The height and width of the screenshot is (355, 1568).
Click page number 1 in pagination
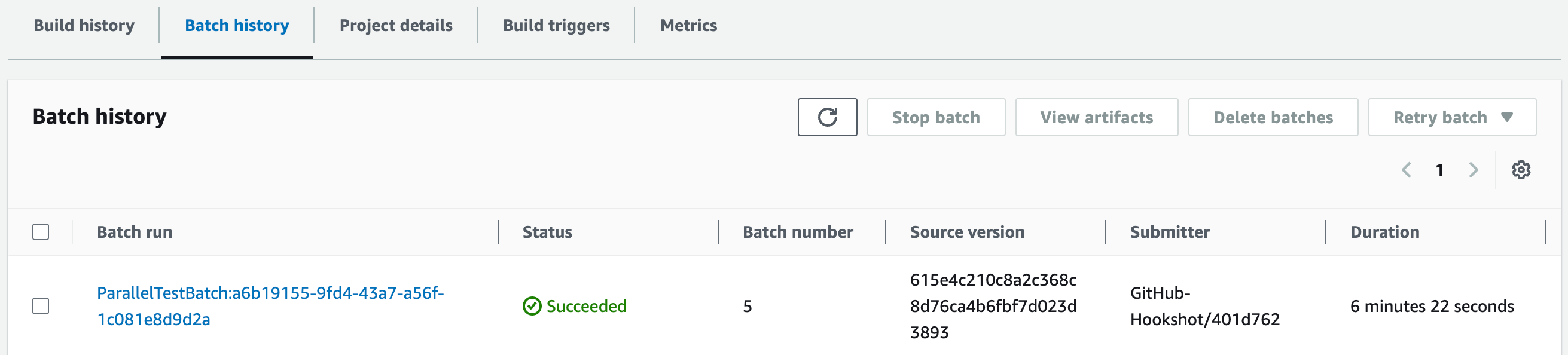point(1439,170)
